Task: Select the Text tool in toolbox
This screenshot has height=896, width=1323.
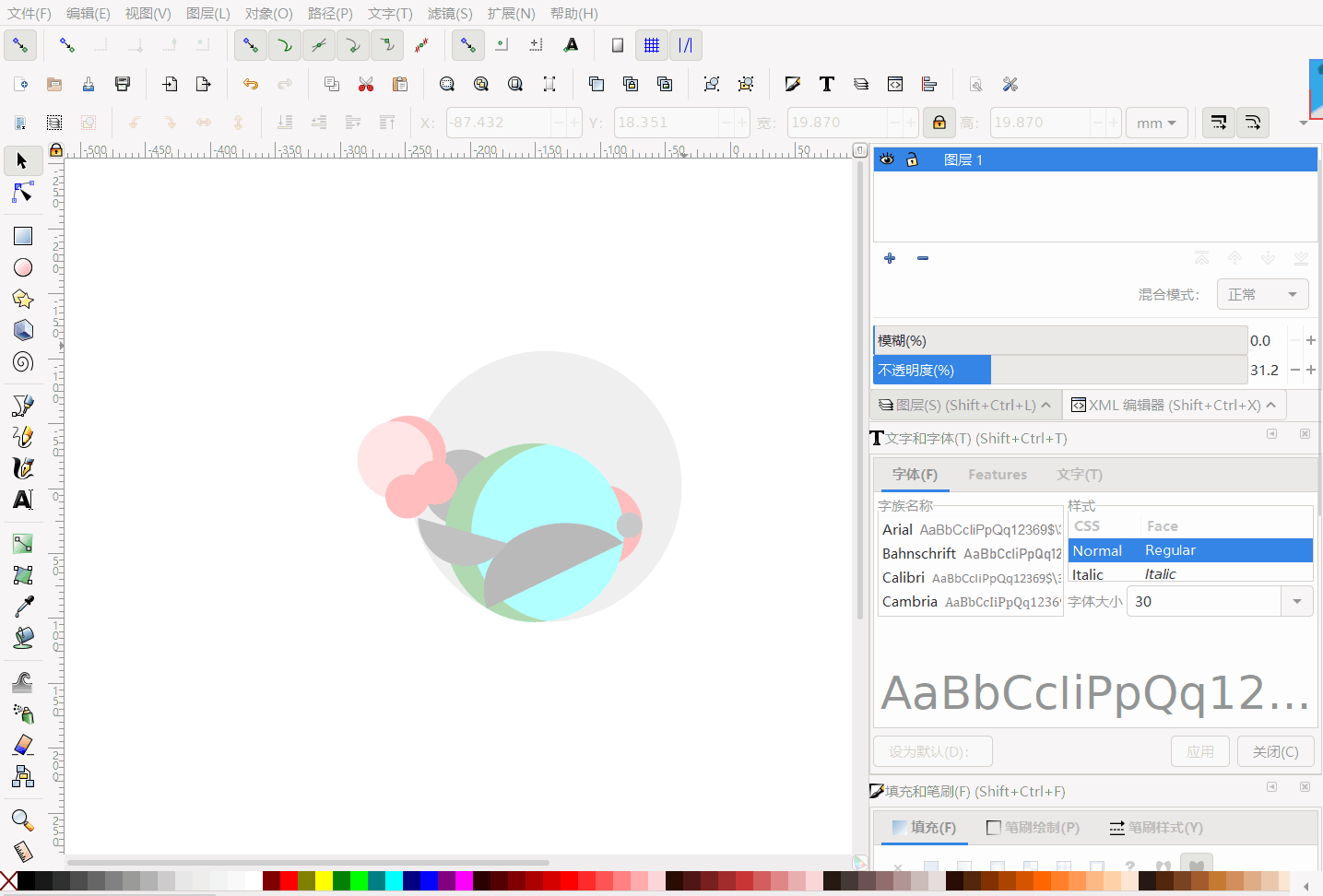Action: tap(23, 500)
